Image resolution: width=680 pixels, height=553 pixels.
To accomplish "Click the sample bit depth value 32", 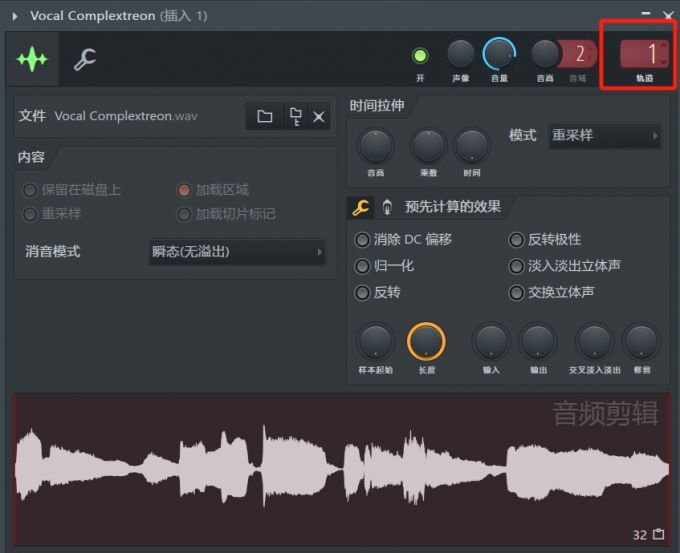I will pos(640,535).
